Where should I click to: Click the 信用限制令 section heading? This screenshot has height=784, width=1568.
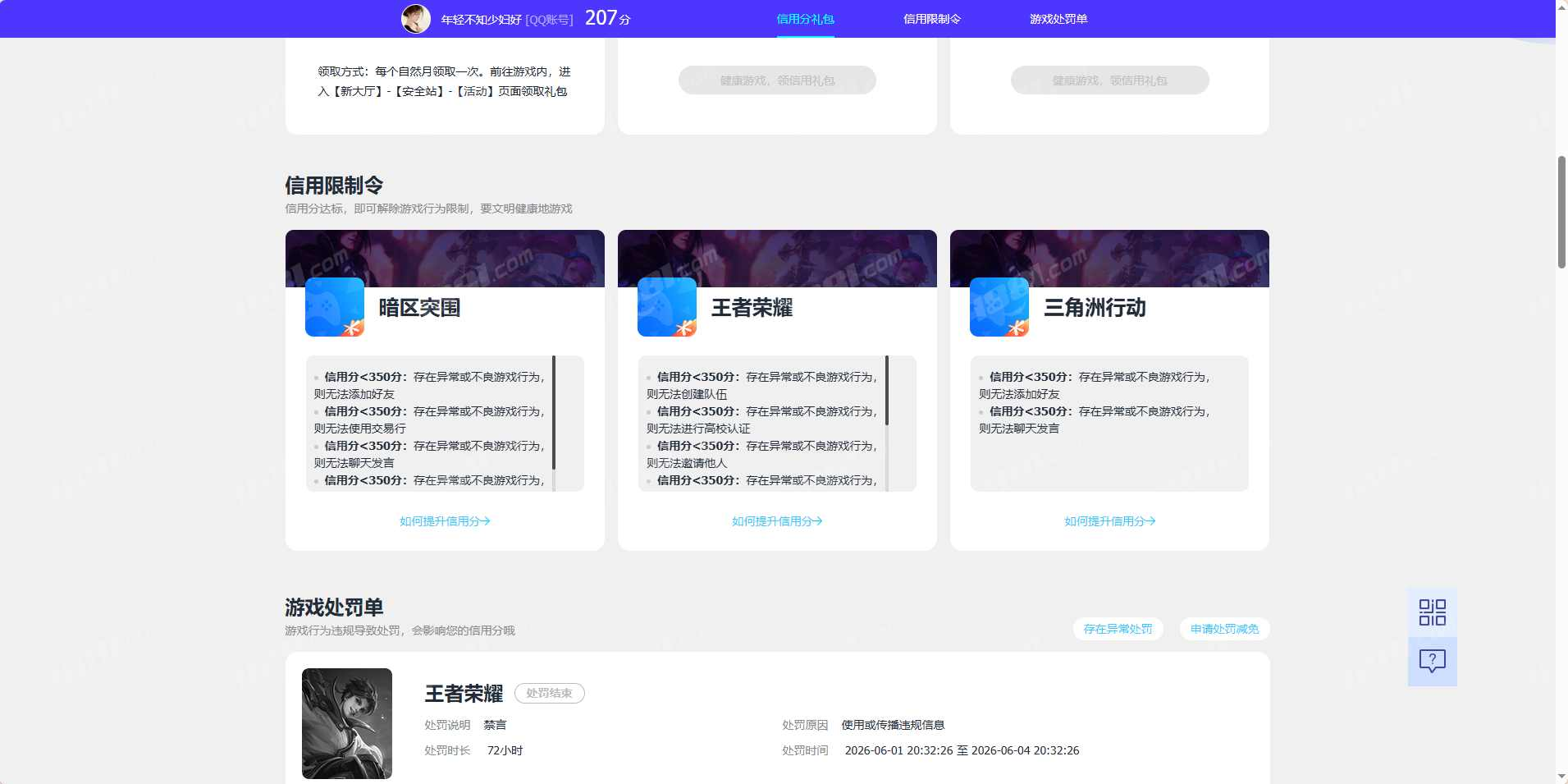pyautogui.click(x=334, y=186)
